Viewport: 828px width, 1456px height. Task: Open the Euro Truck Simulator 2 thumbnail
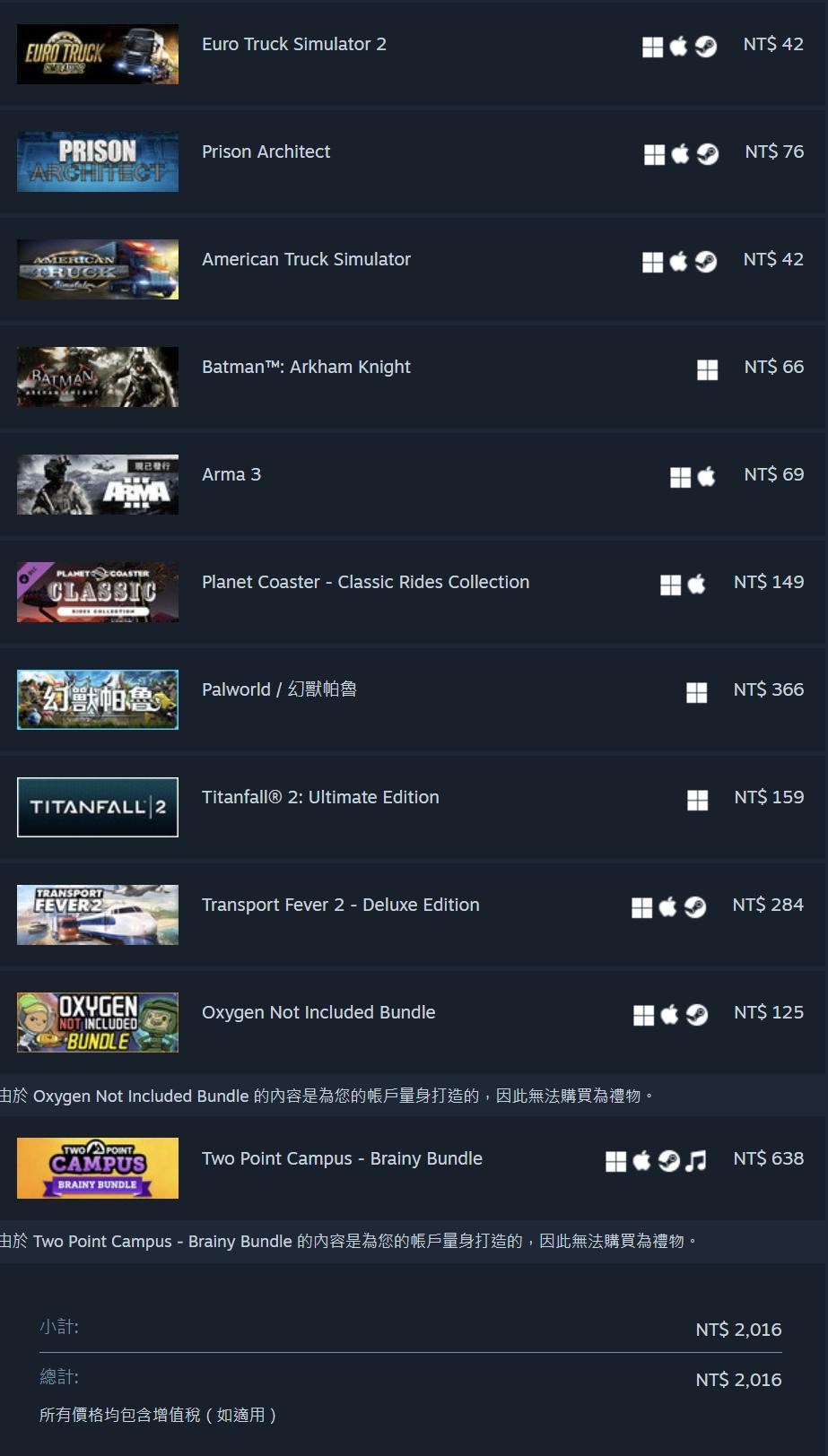click(x=98, y=54)
